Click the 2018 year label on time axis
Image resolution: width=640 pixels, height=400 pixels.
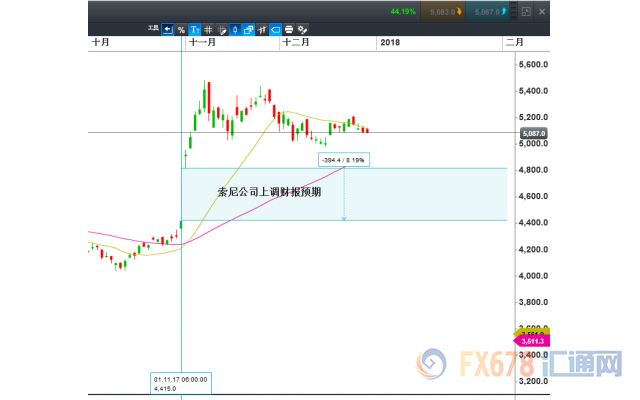(x=390, y=42)
